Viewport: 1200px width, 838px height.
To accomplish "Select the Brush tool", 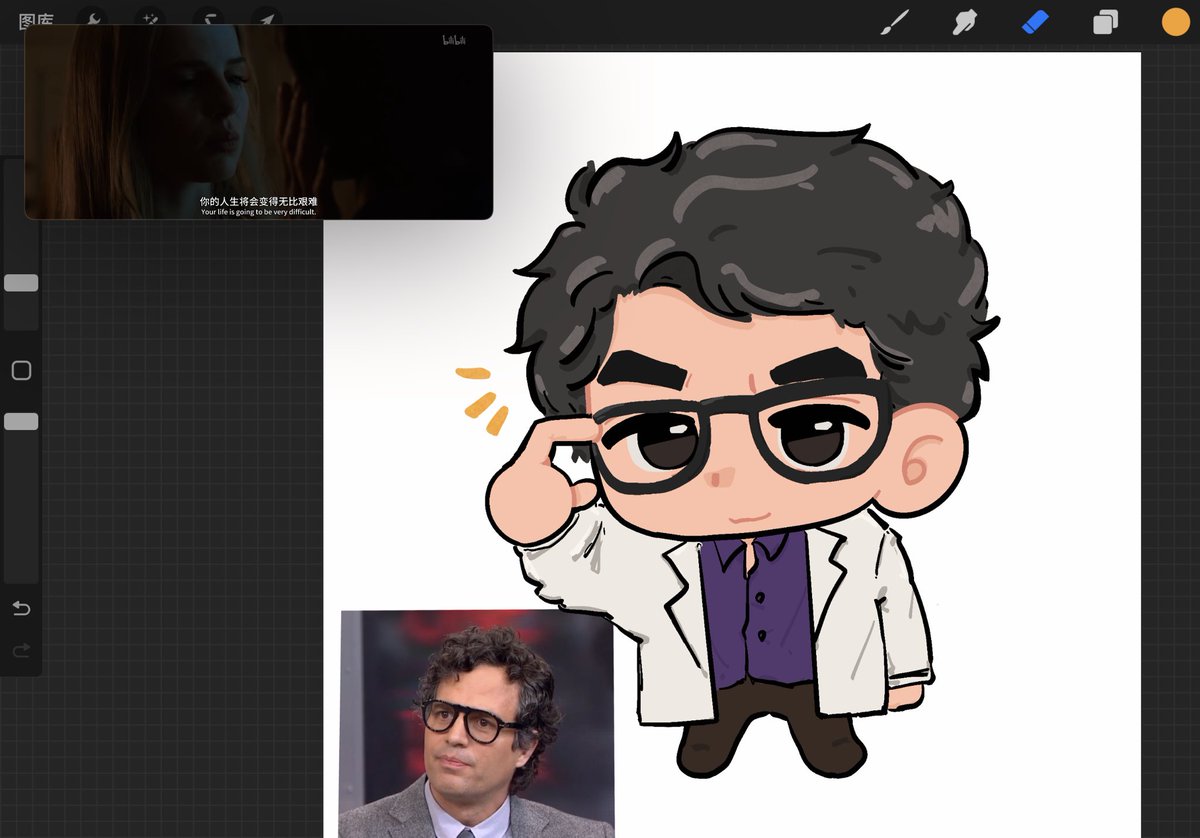I will 894,22.
